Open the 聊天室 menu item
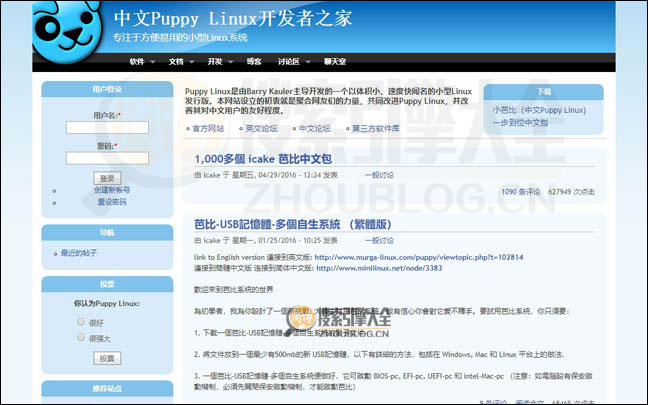The image size is (648, 405). pos(335,62)
